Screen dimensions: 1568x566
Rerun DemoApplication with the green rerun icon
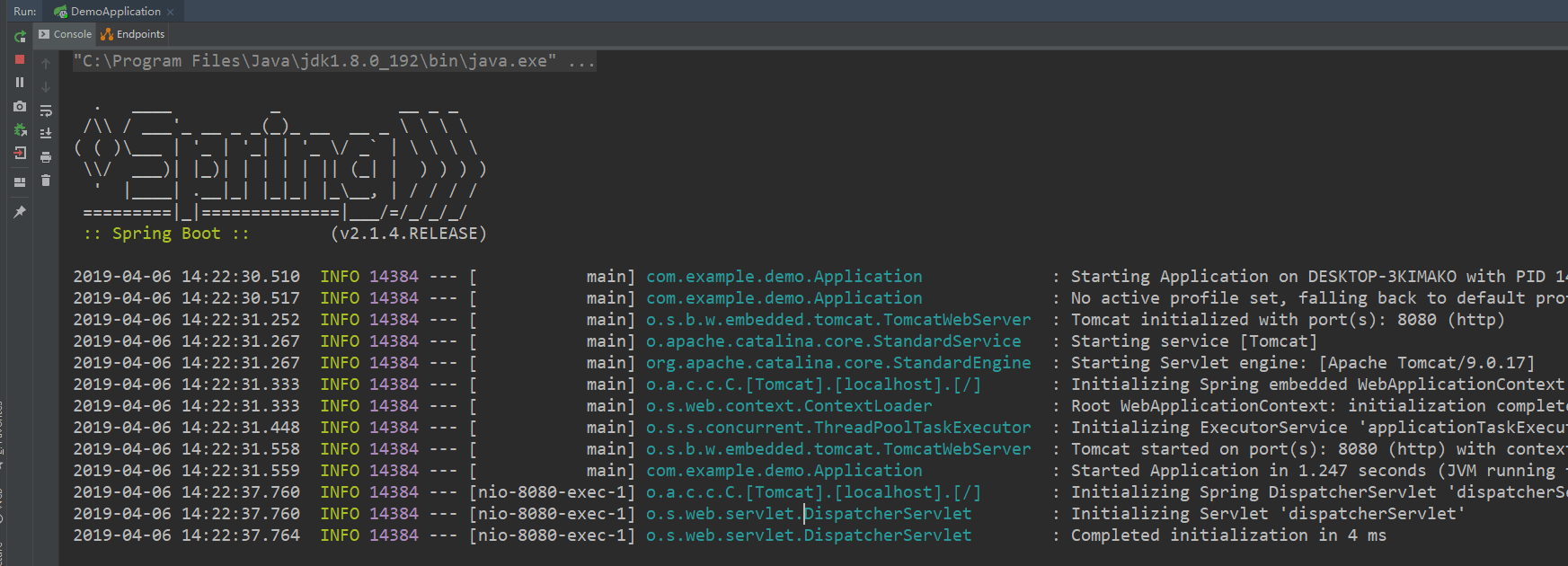click(x=20, y=37)
